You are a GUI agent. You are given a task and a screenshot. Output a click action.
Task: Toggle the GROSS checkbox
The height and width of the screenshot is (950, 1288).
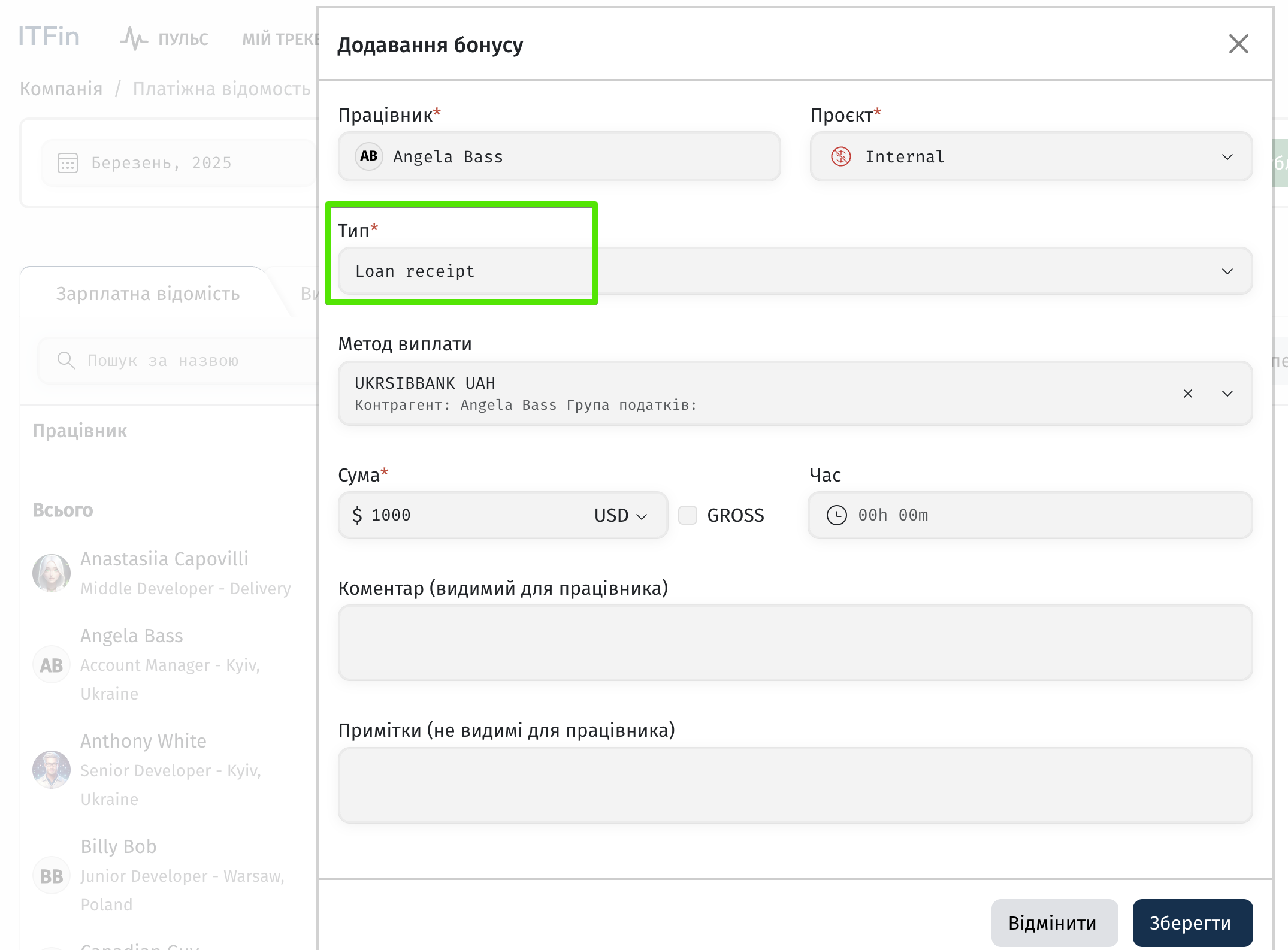[687, 515]
